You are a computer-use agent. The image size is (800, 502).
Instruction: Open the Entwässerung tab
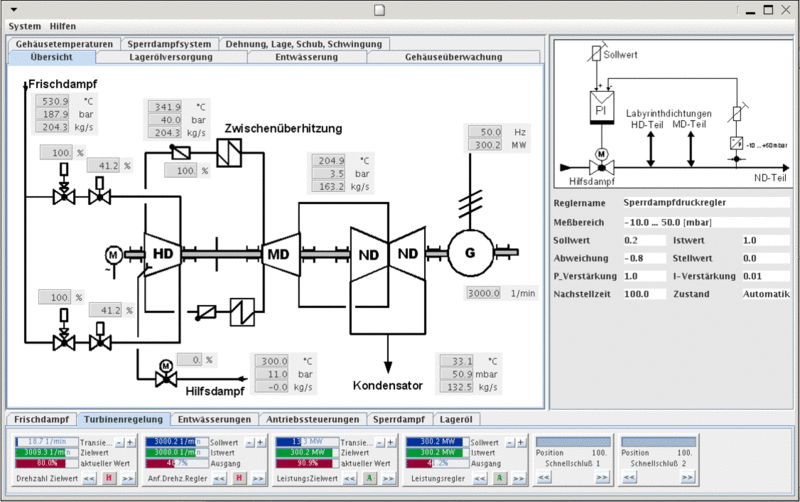point(307,57)
